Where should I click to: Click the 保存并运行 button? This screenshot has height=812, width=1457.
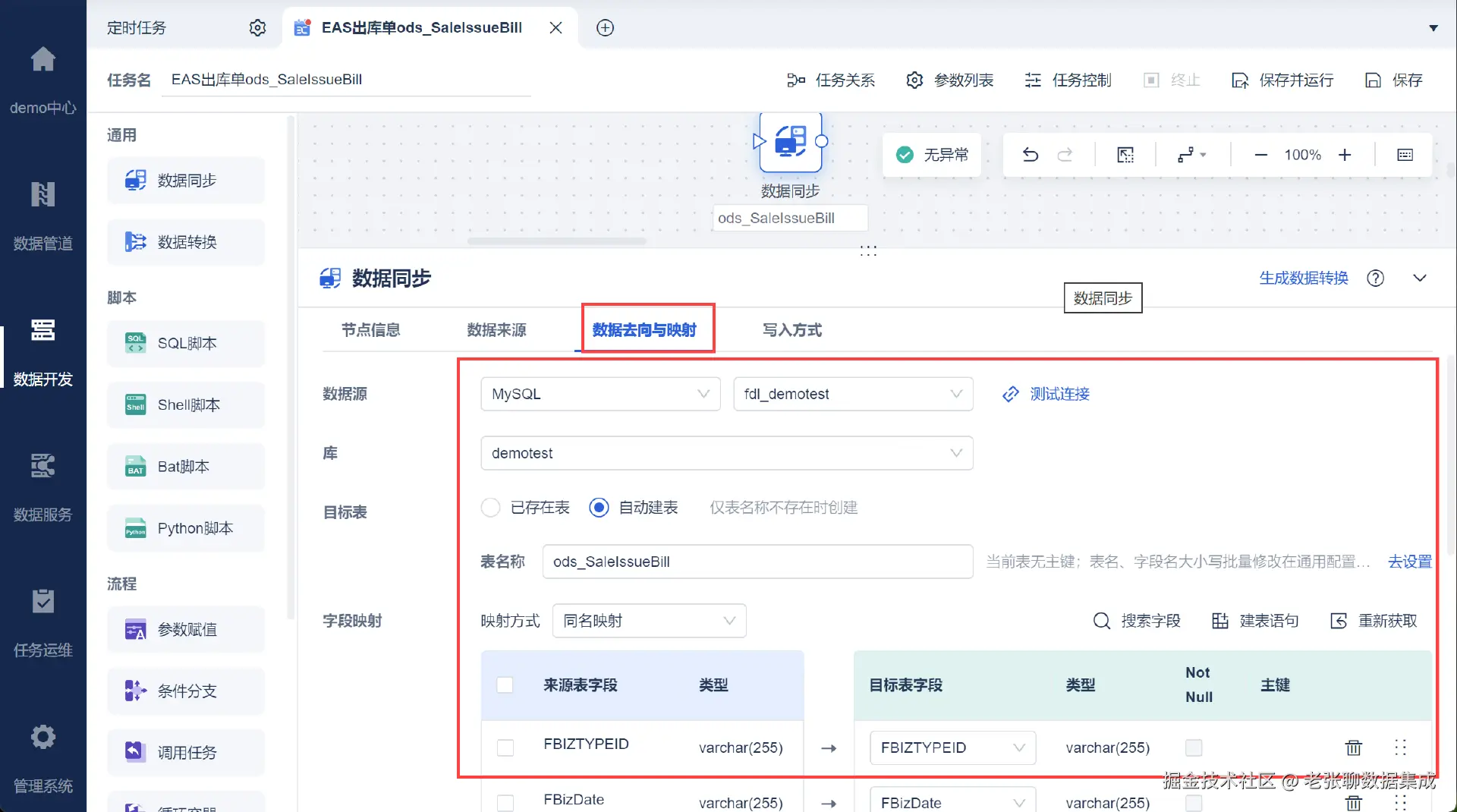[1282, 80]
